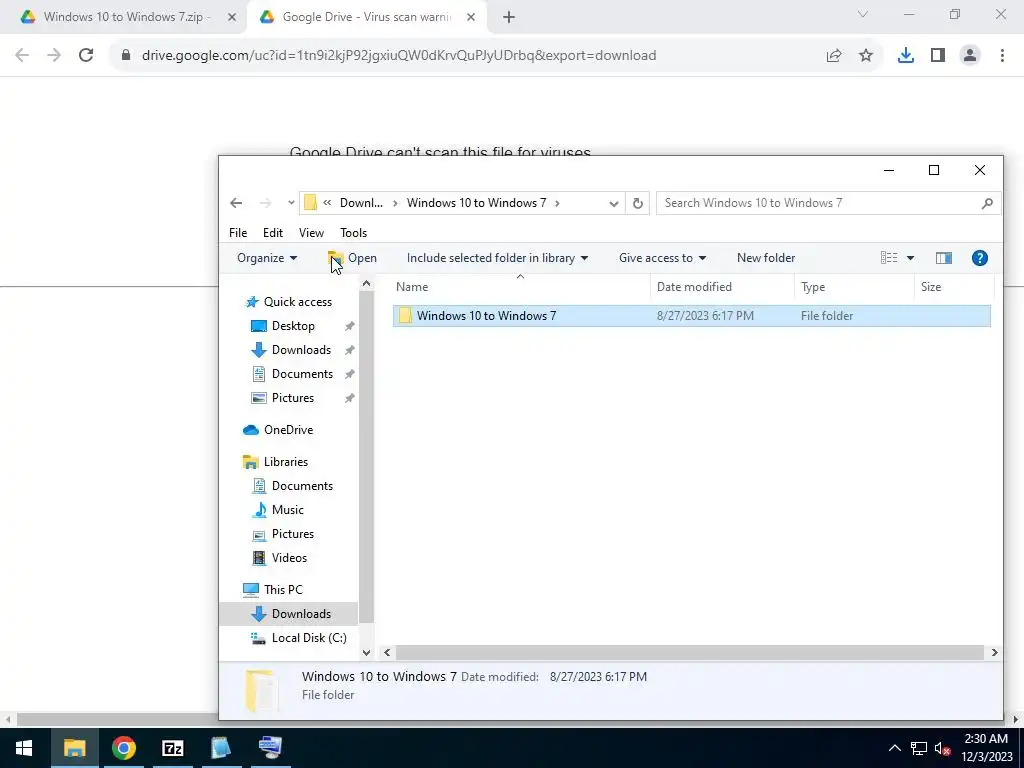Open the View menu in Explorer
1024x768 pixels.
click(x=311, y=233)
